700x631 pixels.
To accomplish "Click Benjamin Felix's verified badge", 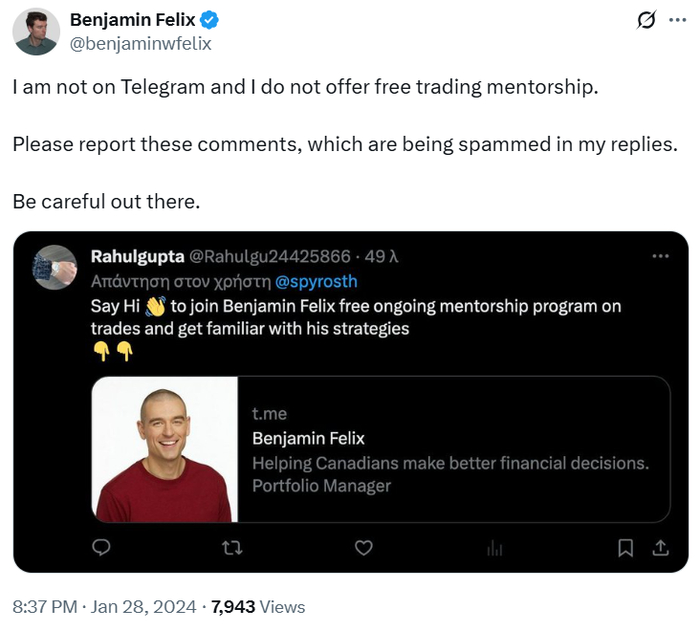I will point(210,20).
